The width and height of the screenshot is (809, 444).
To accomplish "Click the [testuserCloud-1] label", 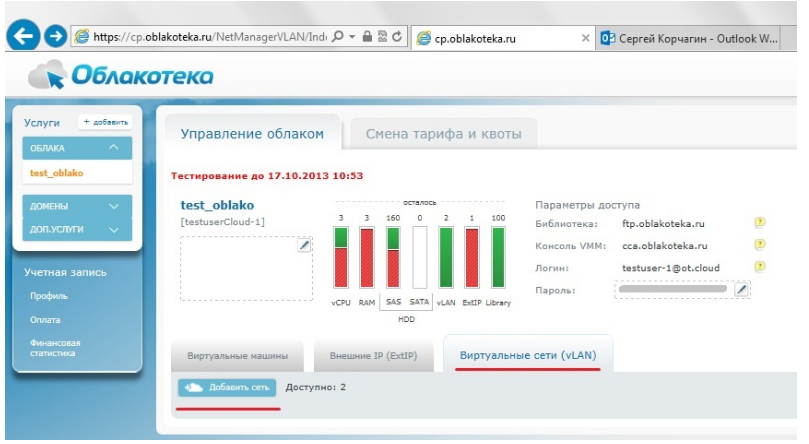I will coord(222,222).
